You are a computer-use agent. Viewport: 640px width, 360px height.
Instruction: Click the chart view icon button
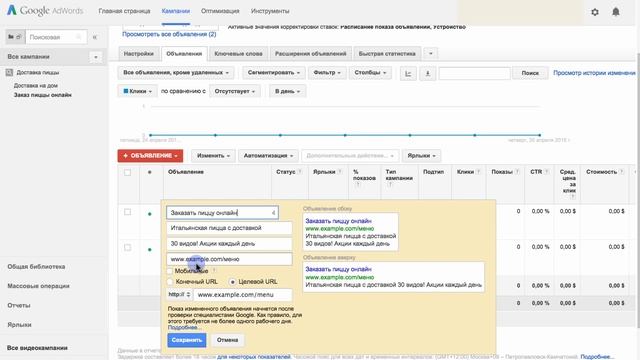click(408, 73)
